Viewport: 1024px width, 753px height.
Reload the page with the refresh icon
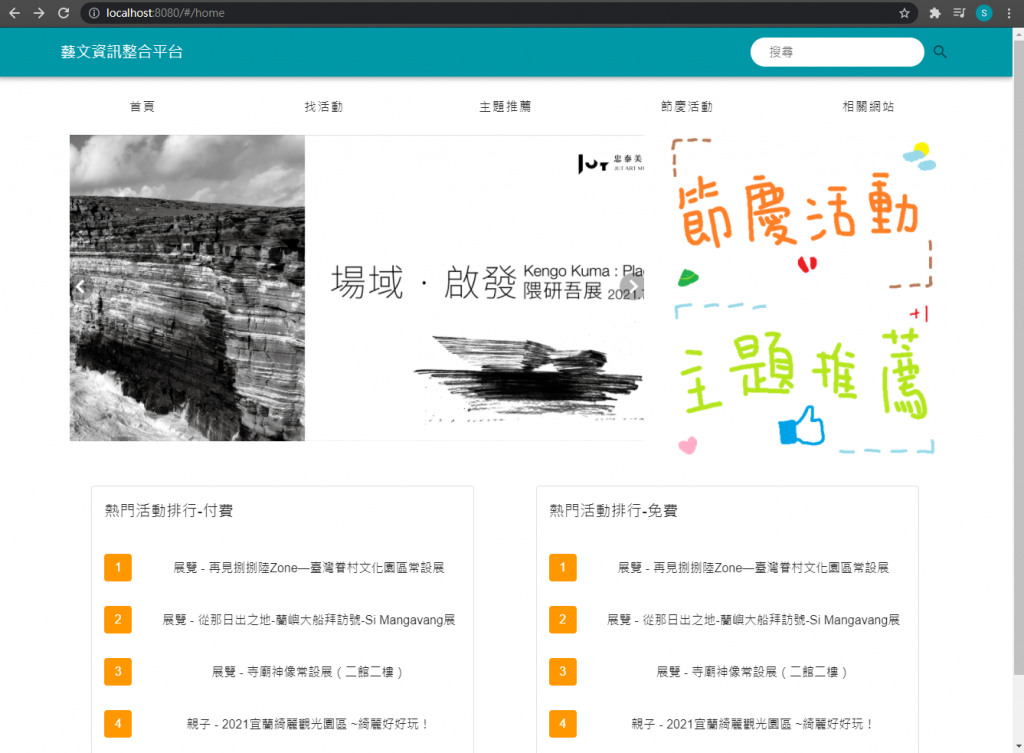pyautogui.click(x=63, y=13)
